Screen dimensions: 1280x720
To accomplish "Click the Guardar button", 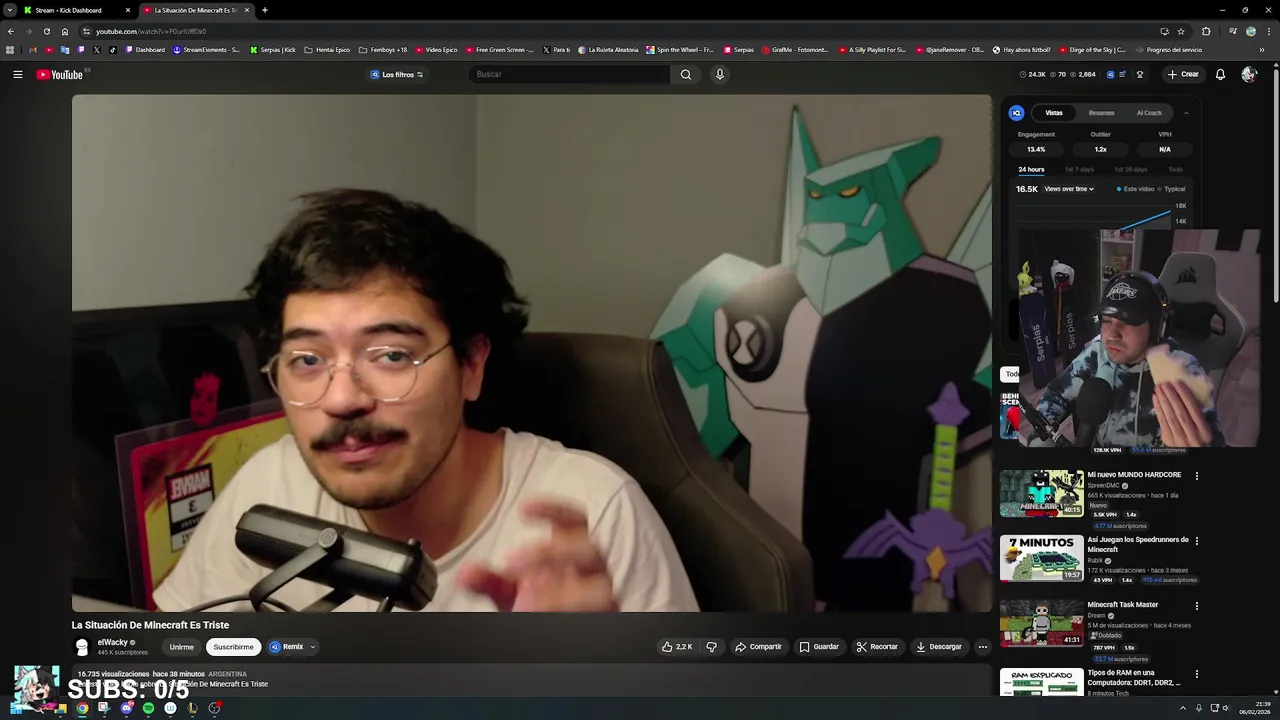I will [x=819, y=647].
